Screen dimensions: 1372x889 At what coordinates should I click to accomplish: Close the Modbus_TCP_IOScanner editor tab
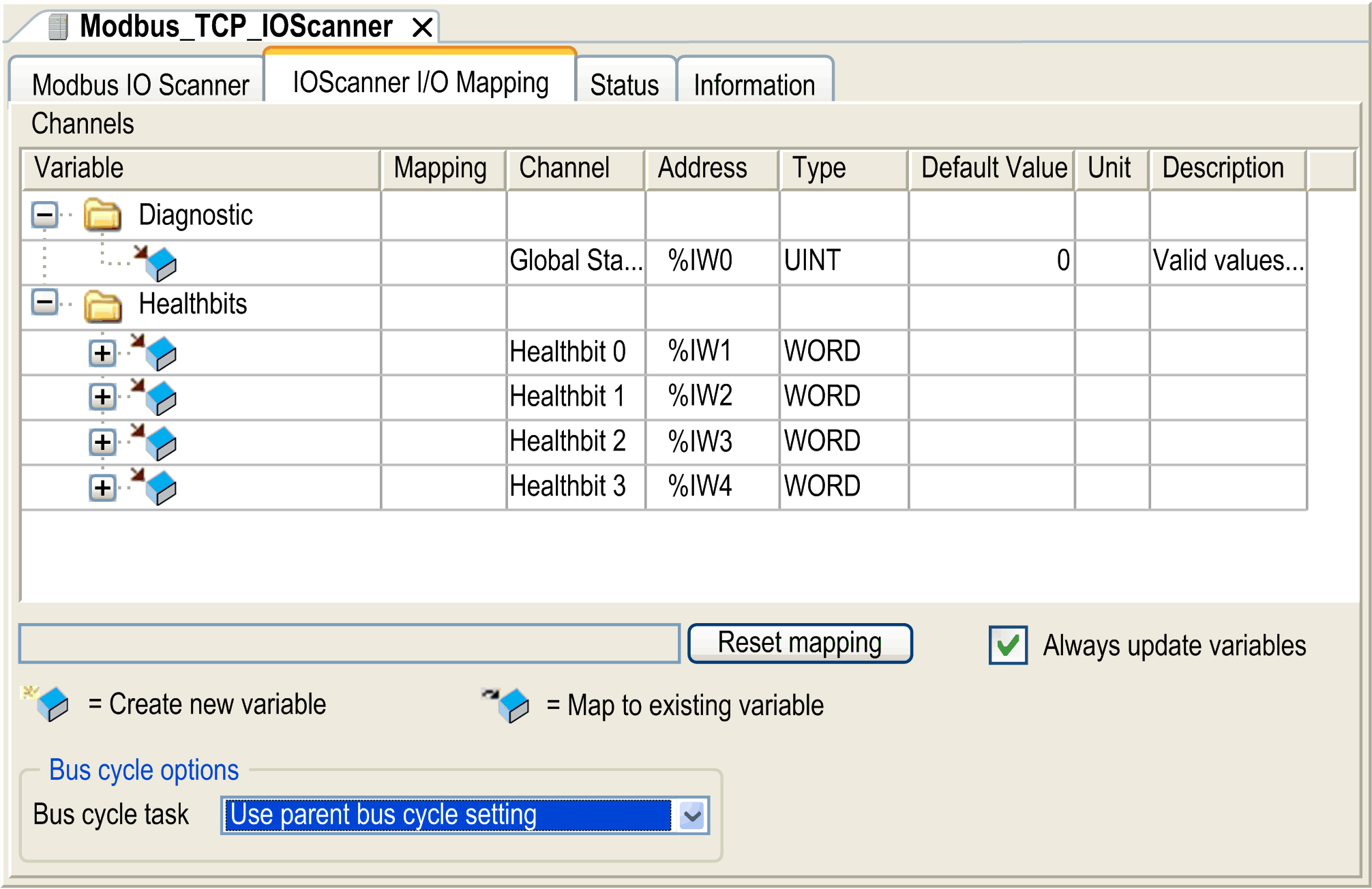click(423, 28)
